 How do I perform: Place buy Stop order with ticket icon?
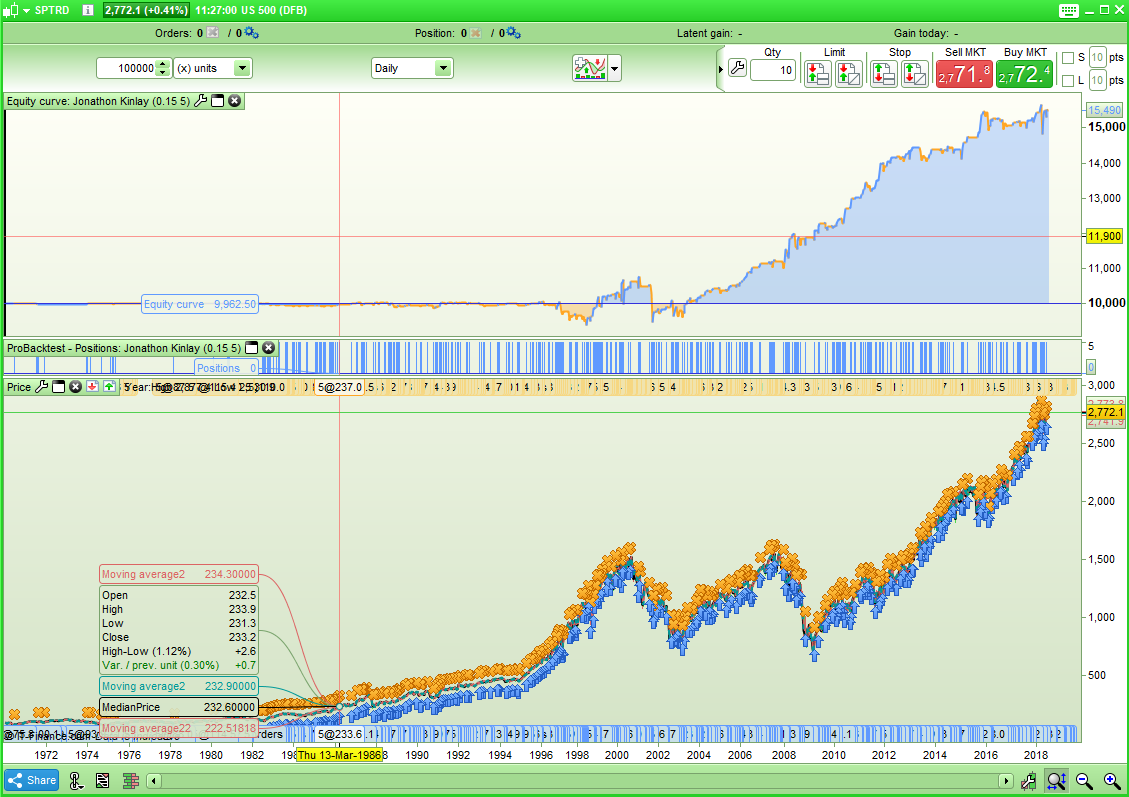click(883, 73)
